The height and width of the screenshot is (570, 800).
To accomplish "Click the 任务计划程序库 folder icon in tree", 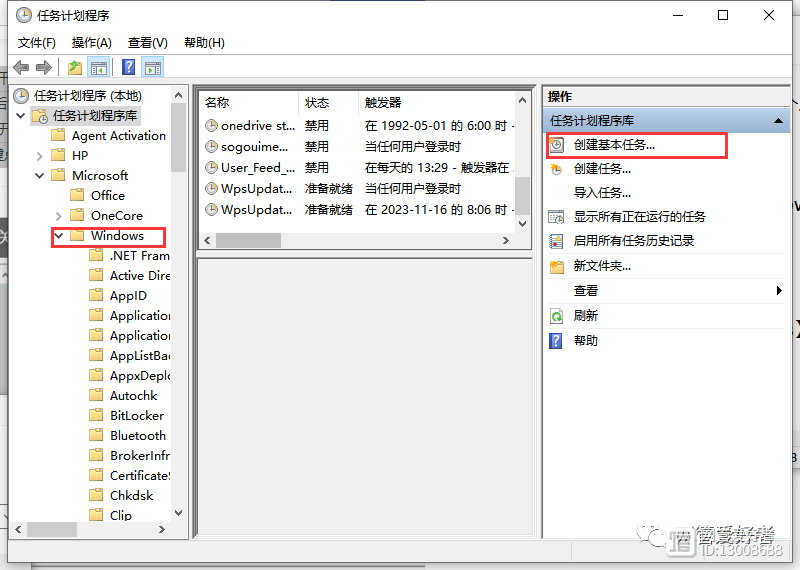I will tap(40, 116).
